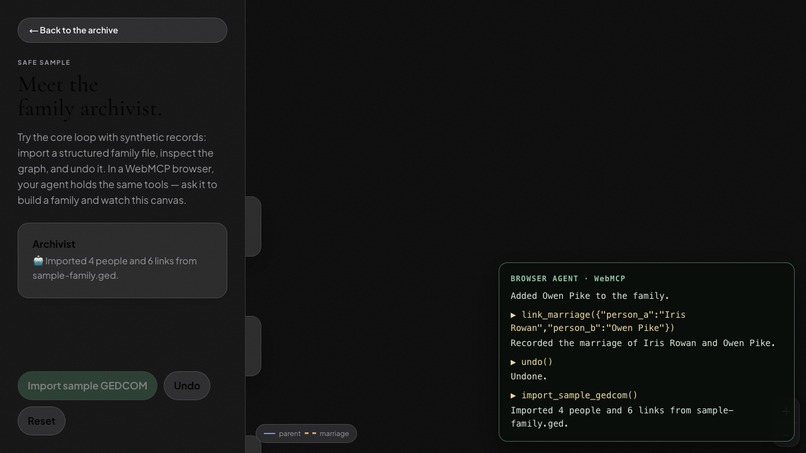
Task: Click the 'marriage' legend label
Action: 334,433
